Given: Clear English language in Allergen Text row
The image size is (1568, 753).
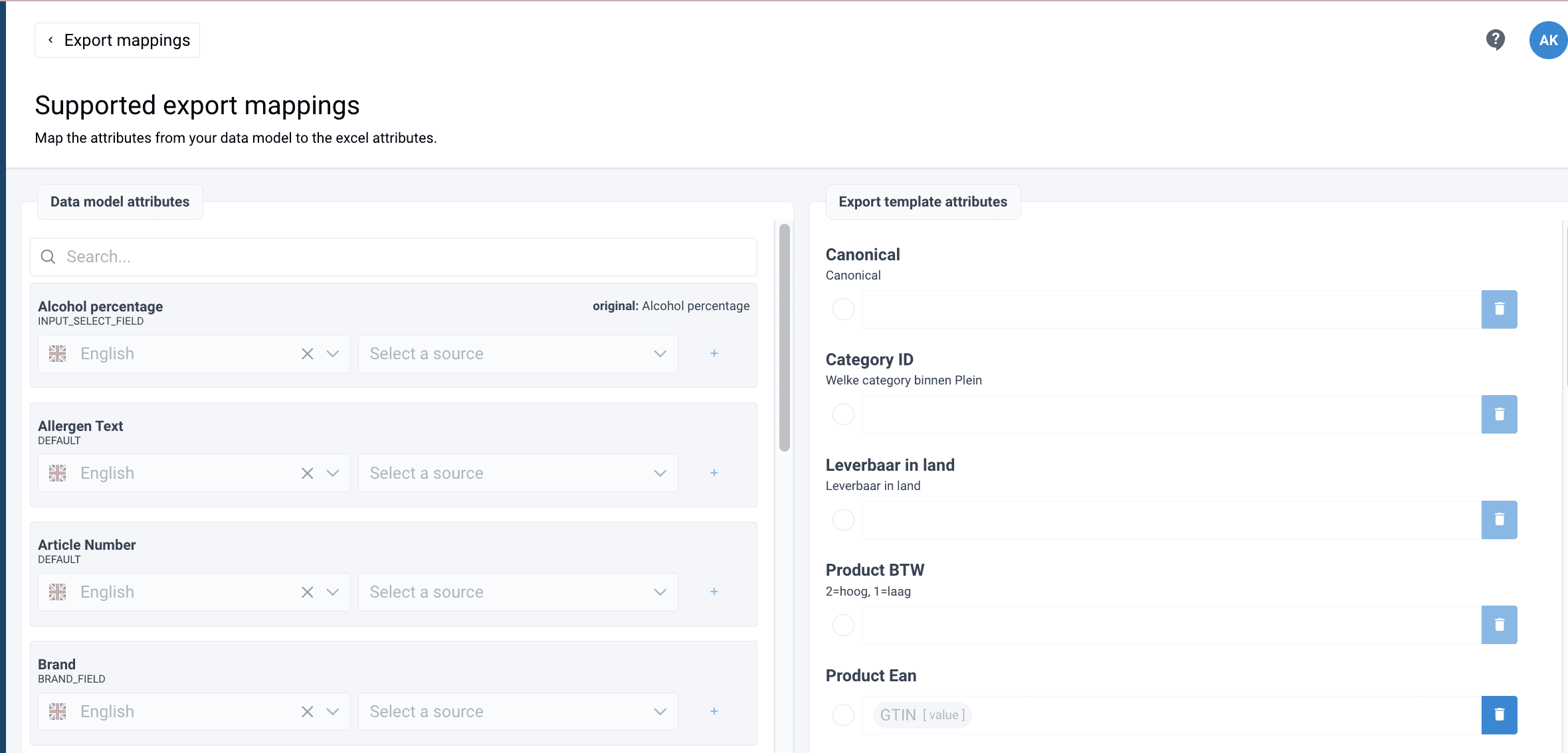Looking at the screenshot, I should coord(307,473).
